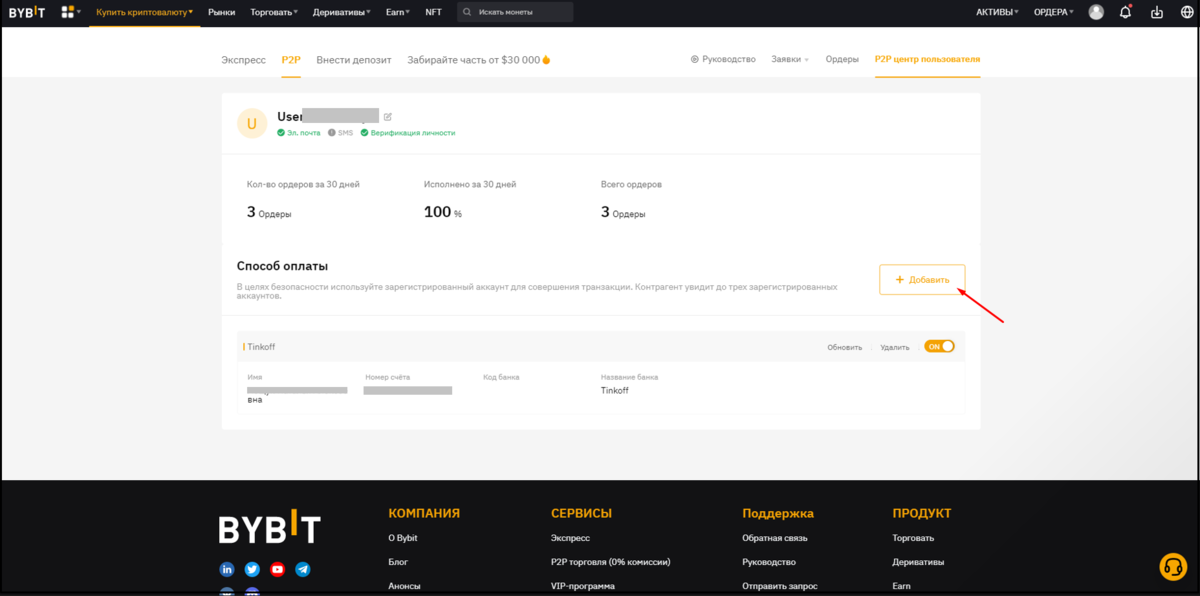Open the notifications bell icon
Screen dimensions: 1200x596
pos(1125,12)
